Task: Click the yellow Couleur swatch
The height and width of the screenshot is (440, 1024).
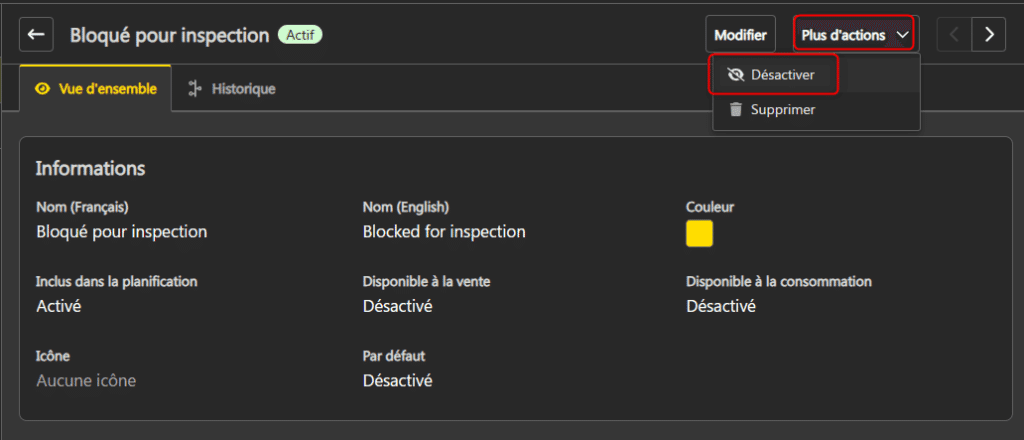Action: tap(699, 234)
